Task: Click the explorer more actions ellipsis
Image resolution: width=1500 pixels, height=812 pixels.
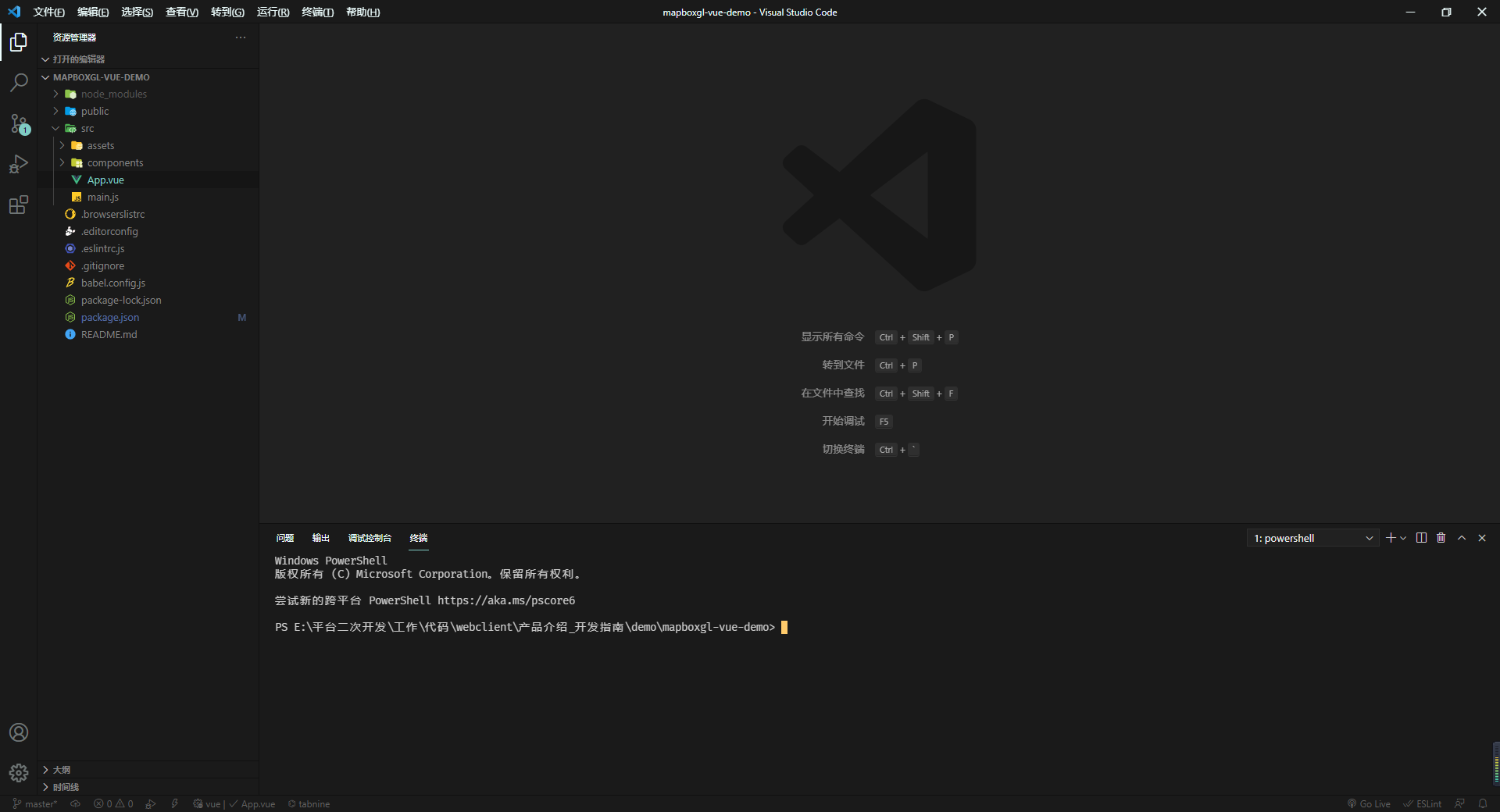Action: (241, 37)
